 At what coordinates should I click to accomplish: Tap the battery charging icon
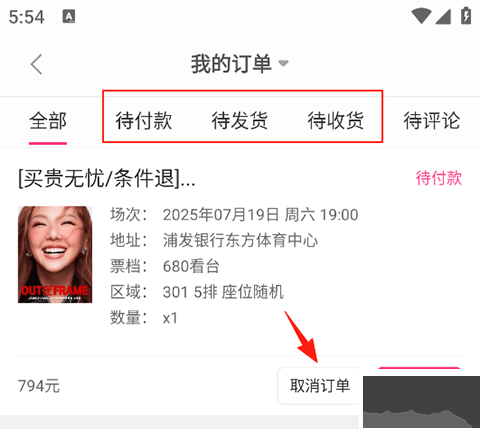(466, 16)
